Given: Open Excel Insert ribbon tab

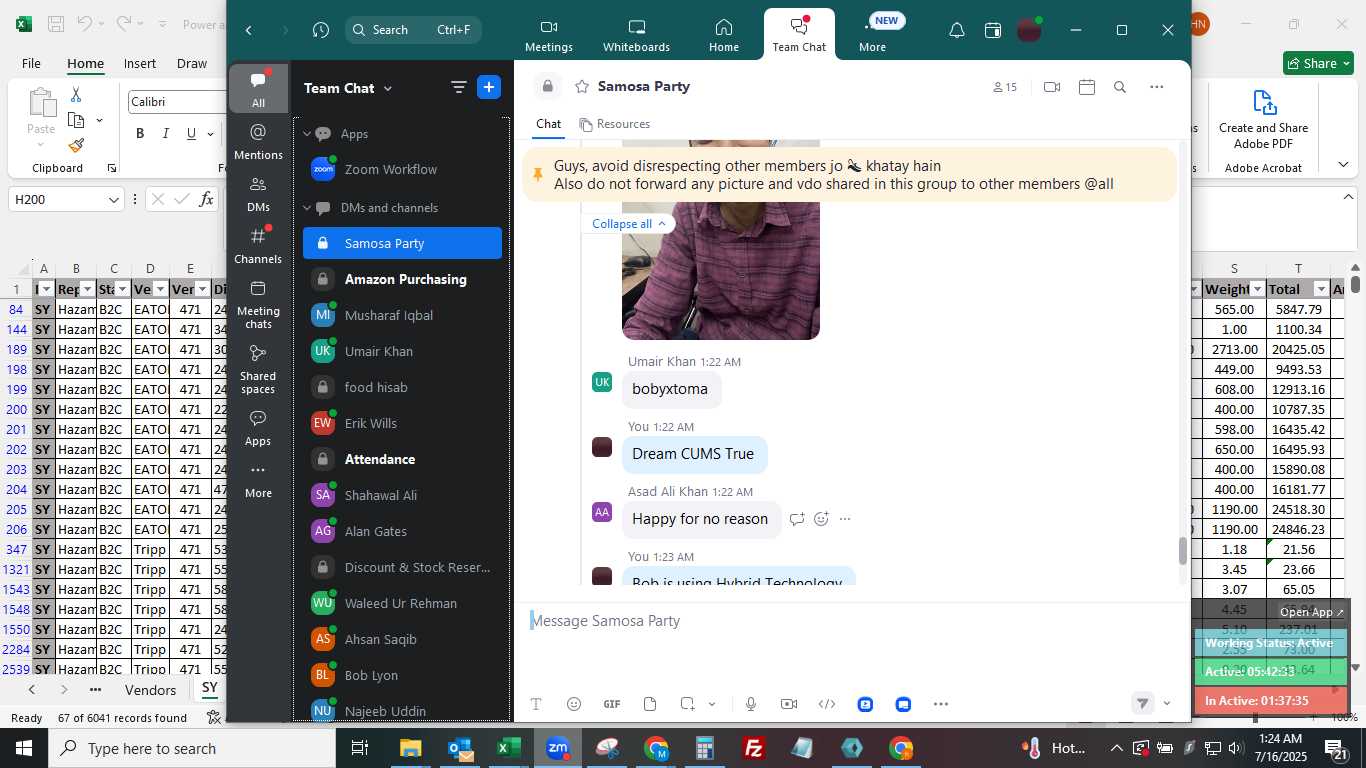Looking at the screenshot, I should 140,63.
